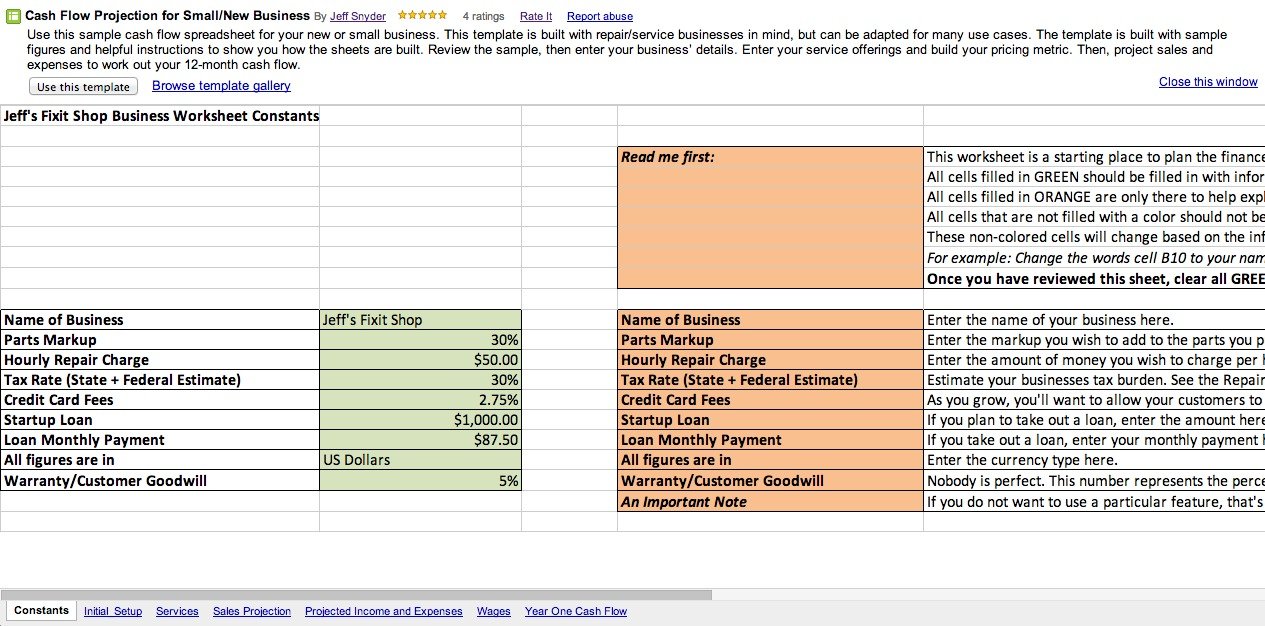1265x626 pixels.
Task: Click Close this window link
Action: (1208, 82)
